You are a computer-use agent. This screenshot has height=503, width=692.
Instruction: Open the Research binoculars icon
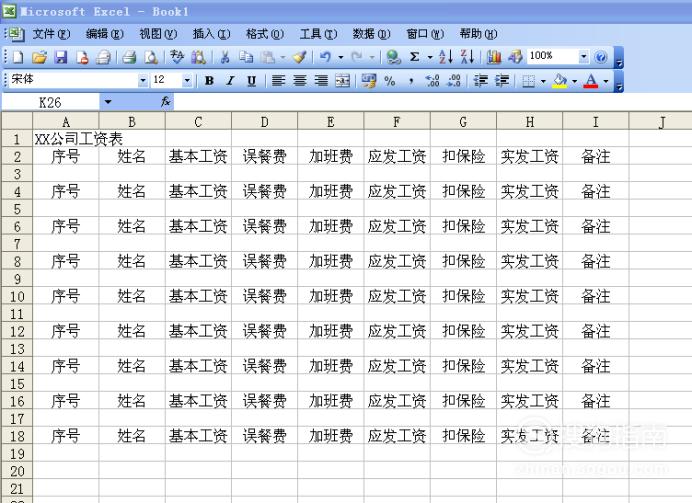pyautogui.click(x=198, y=57)
